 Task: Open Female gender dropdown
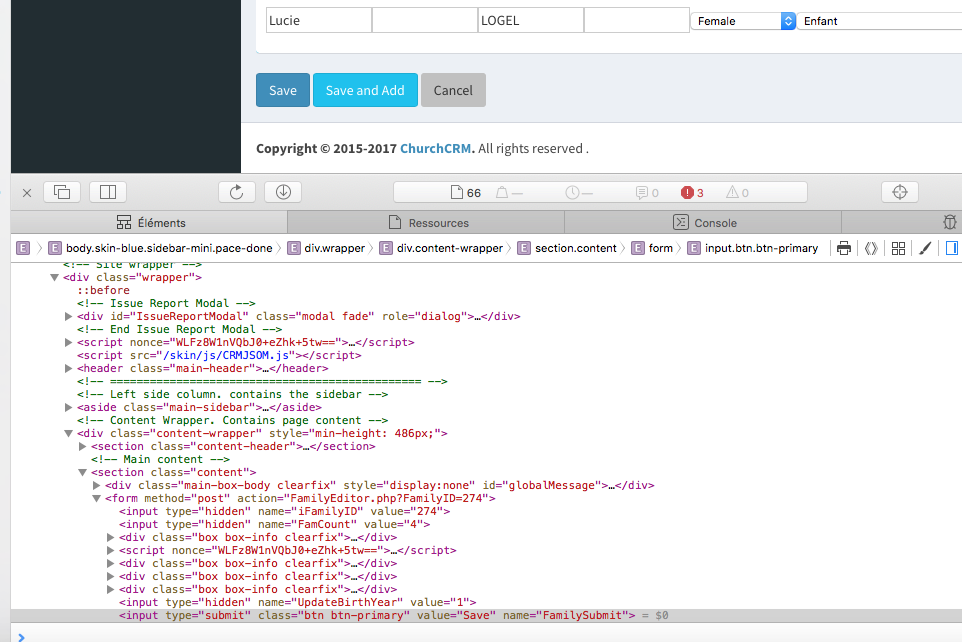(743, 21)
